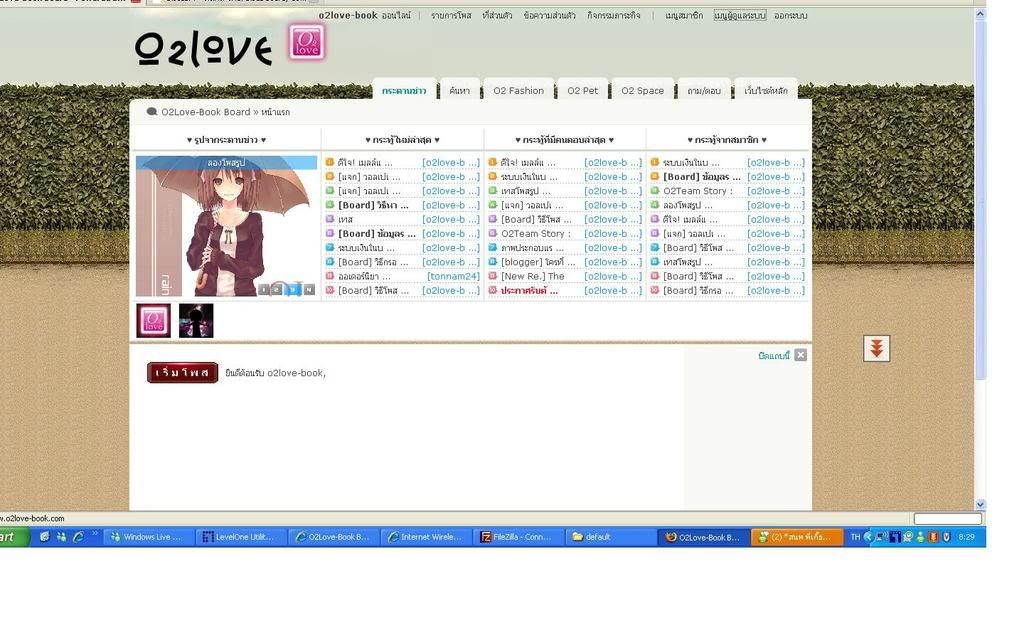Open the ค้นหา tab
This screenshot has width=1024, height=640.
pos(459,91)
